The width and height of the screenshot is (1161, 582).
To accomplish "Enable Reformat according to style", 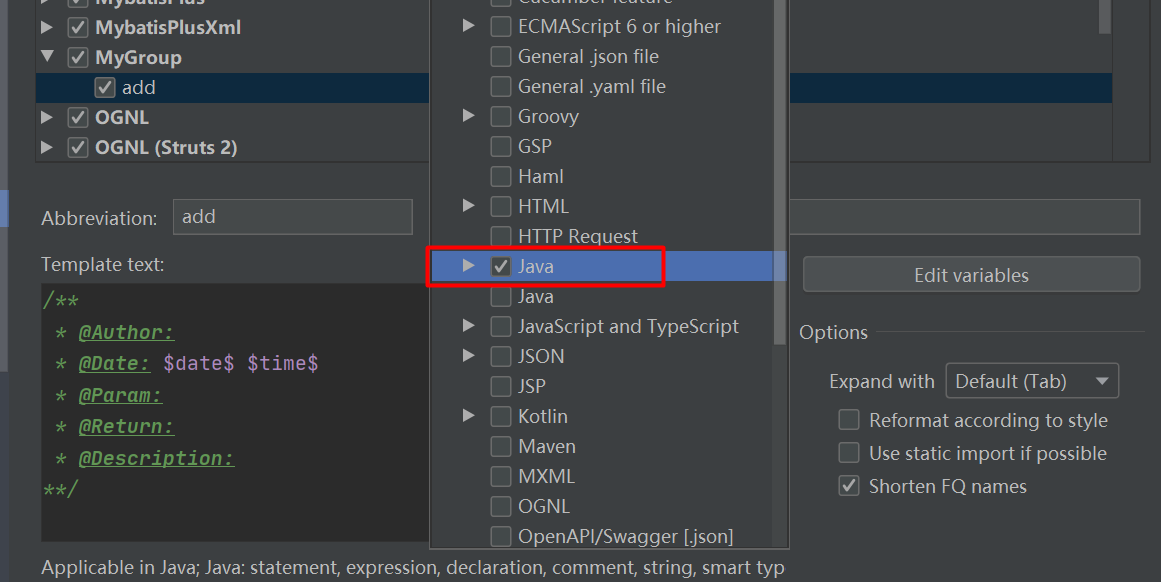I will pyautogui.click(x=849, y=420).
